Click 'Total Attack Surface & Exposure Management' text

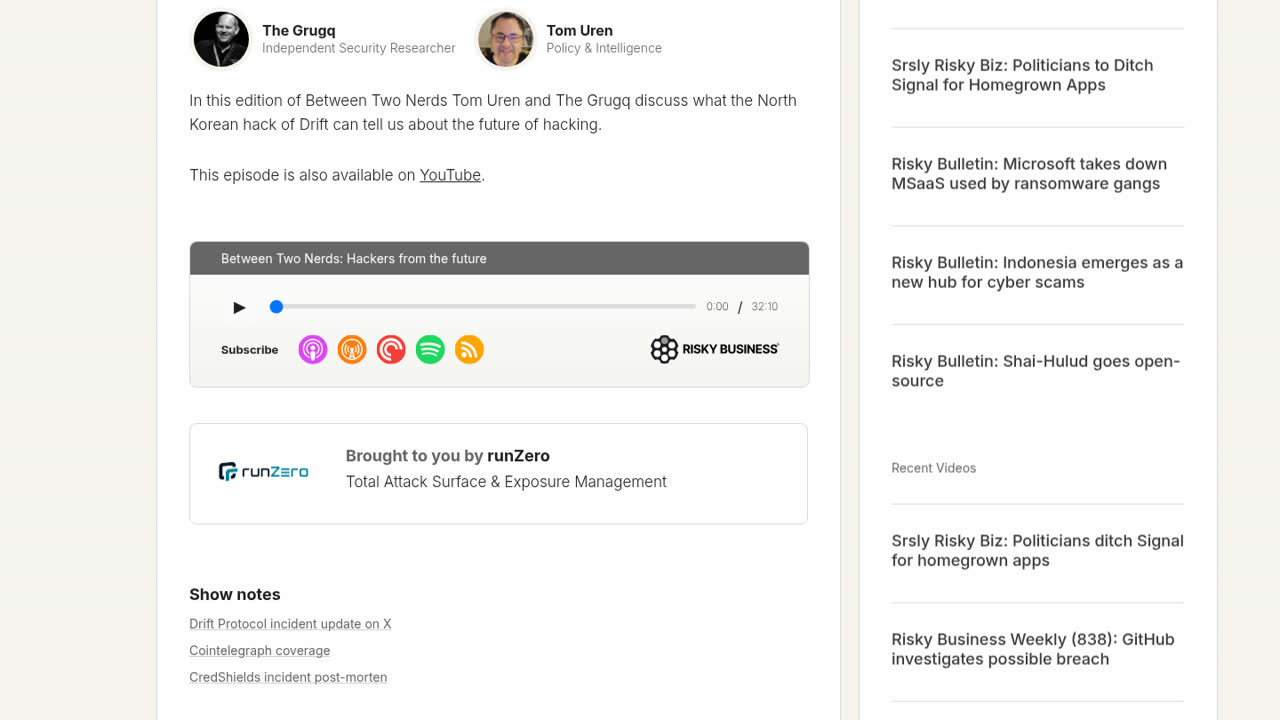(x=506, y=482)
